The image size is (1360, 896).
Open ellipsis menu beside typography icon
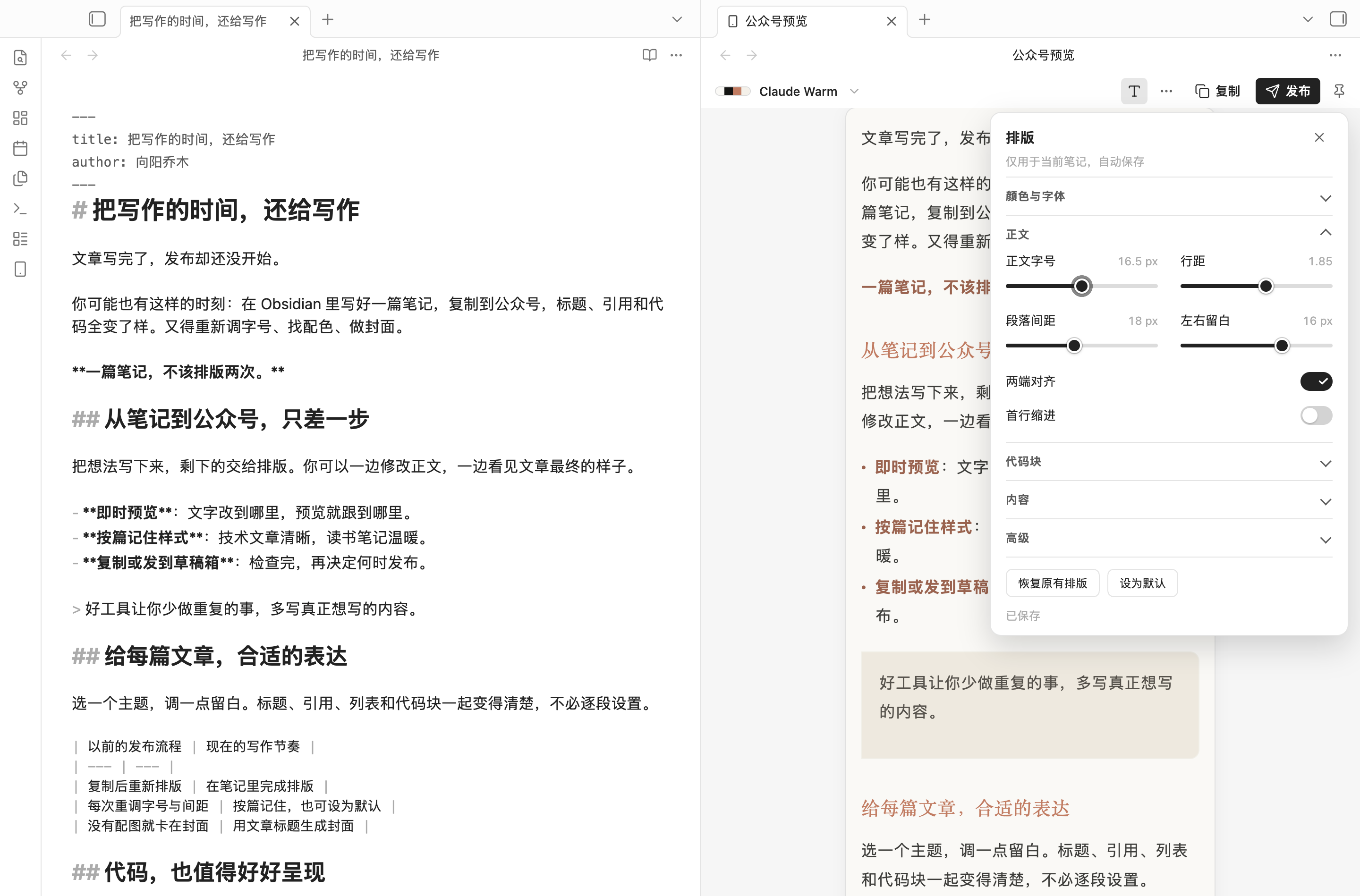pos(1166,92)
